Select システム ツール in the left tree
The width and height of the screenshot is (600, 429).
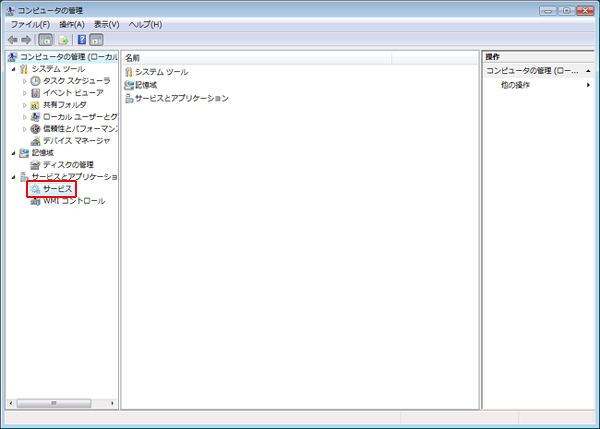[58, 69]
